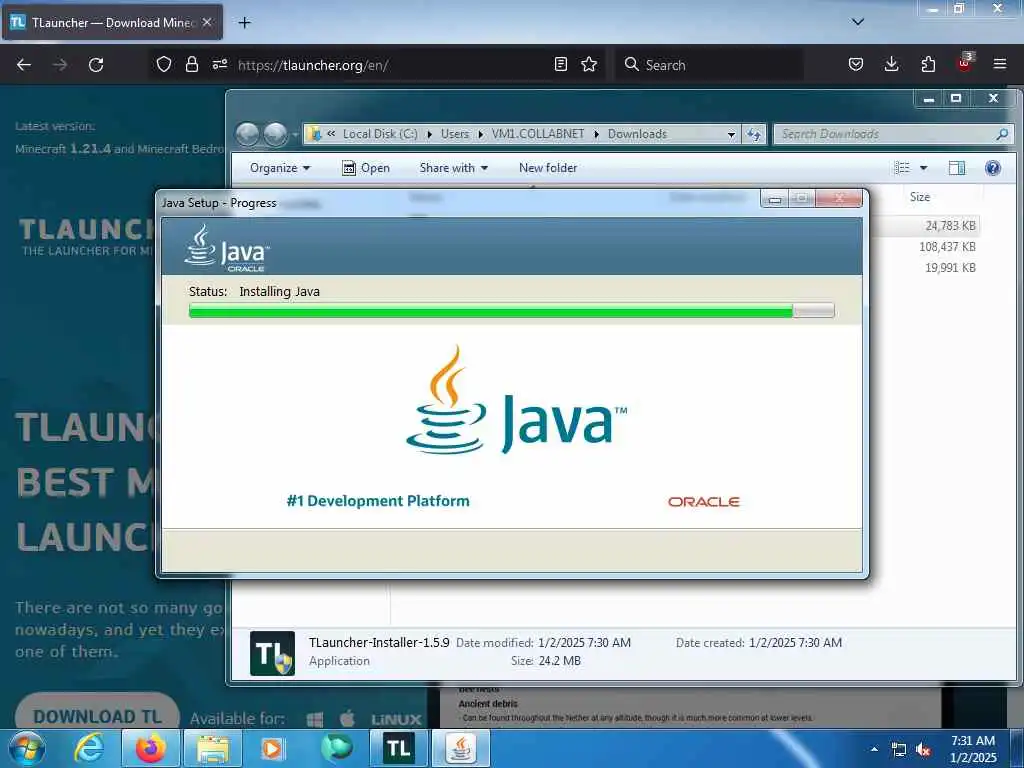1024x768 pixels.
Task: Open the Firefox extensions puzzle icon
Action: [928, 64]
